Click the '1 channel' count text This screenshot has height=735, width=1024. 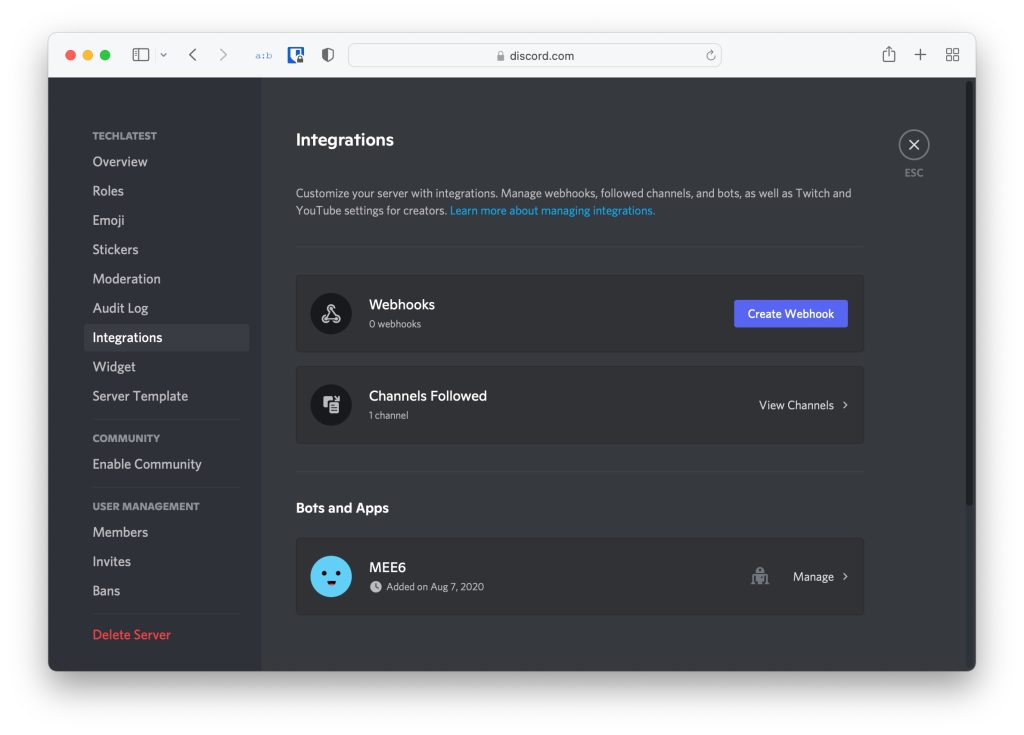pyautogui.click(x=389, y=416)
